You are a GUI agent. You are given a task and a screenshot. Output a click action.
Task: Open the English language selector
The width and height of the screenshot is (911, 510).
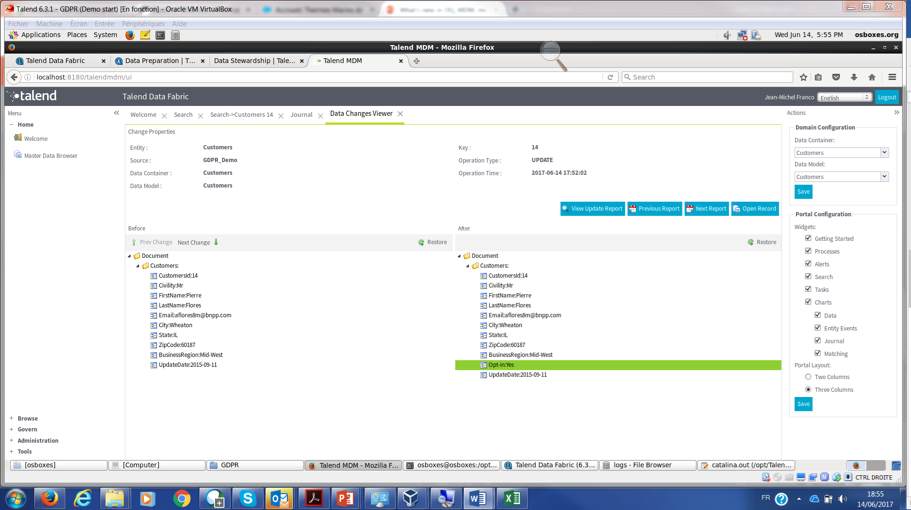coord(844,98)
